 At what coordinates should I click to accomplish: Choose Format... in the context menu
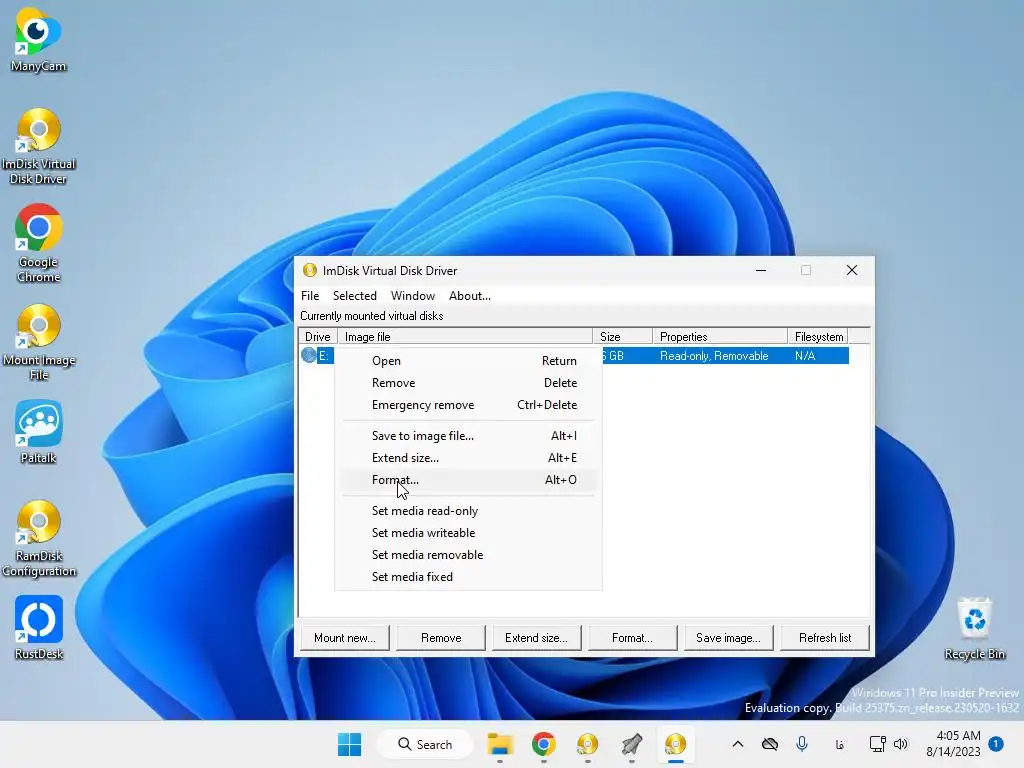point(468,480)
